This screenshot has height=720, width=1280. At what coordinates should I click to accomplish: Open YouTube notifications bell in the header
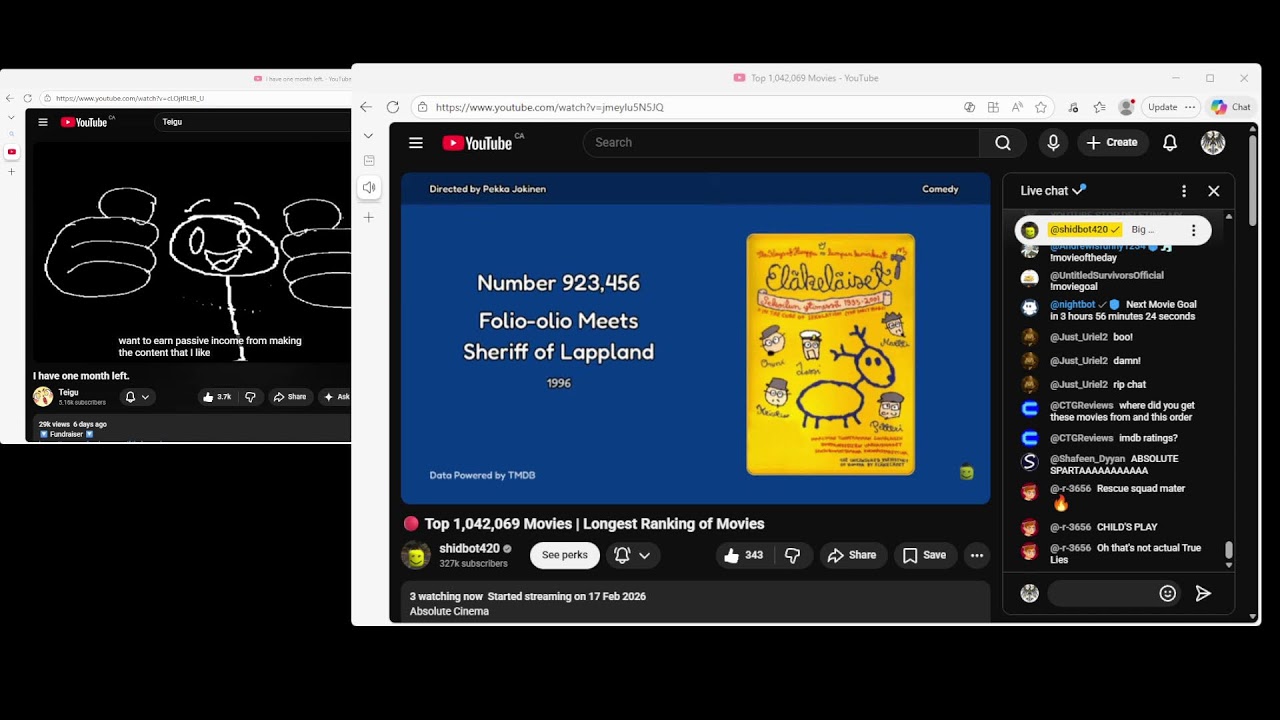click(1170, 143)
